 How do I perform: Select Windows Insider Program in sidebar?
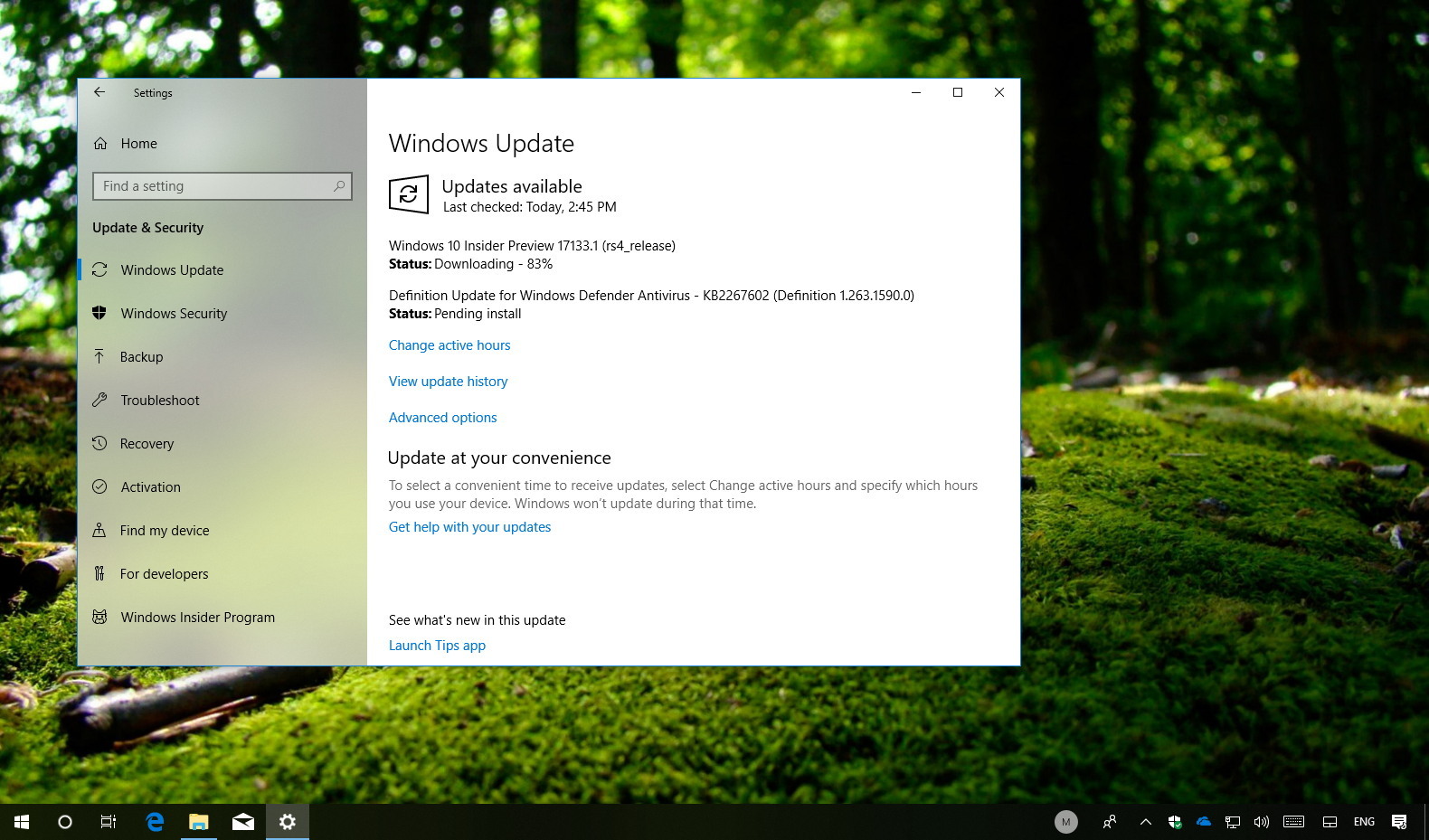point(197,618)
